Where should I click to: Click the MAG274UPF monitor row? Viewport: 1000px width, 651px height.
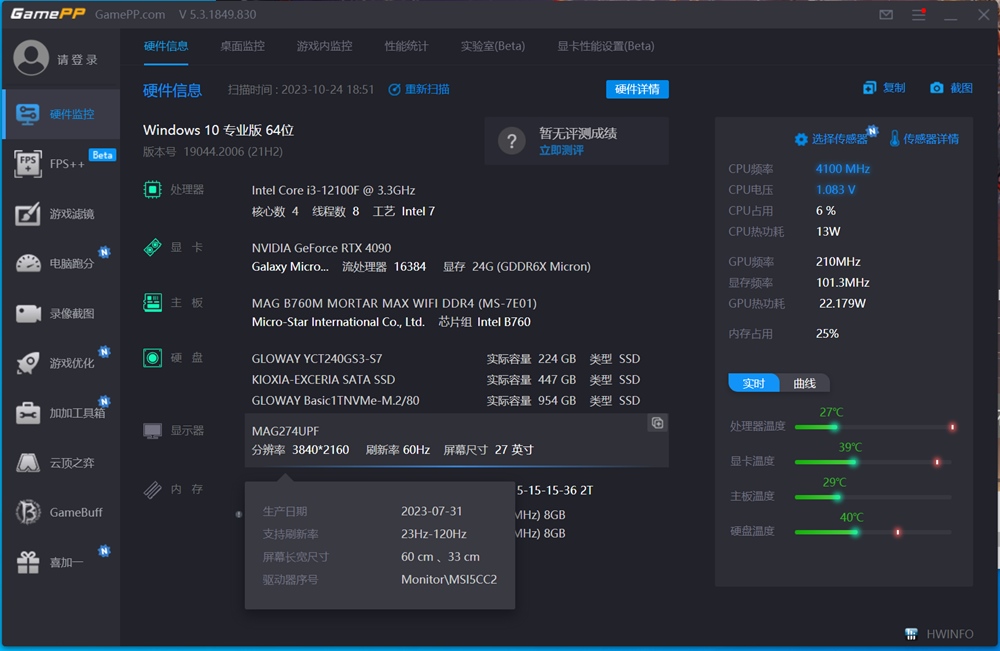click(x=457, y=440)
